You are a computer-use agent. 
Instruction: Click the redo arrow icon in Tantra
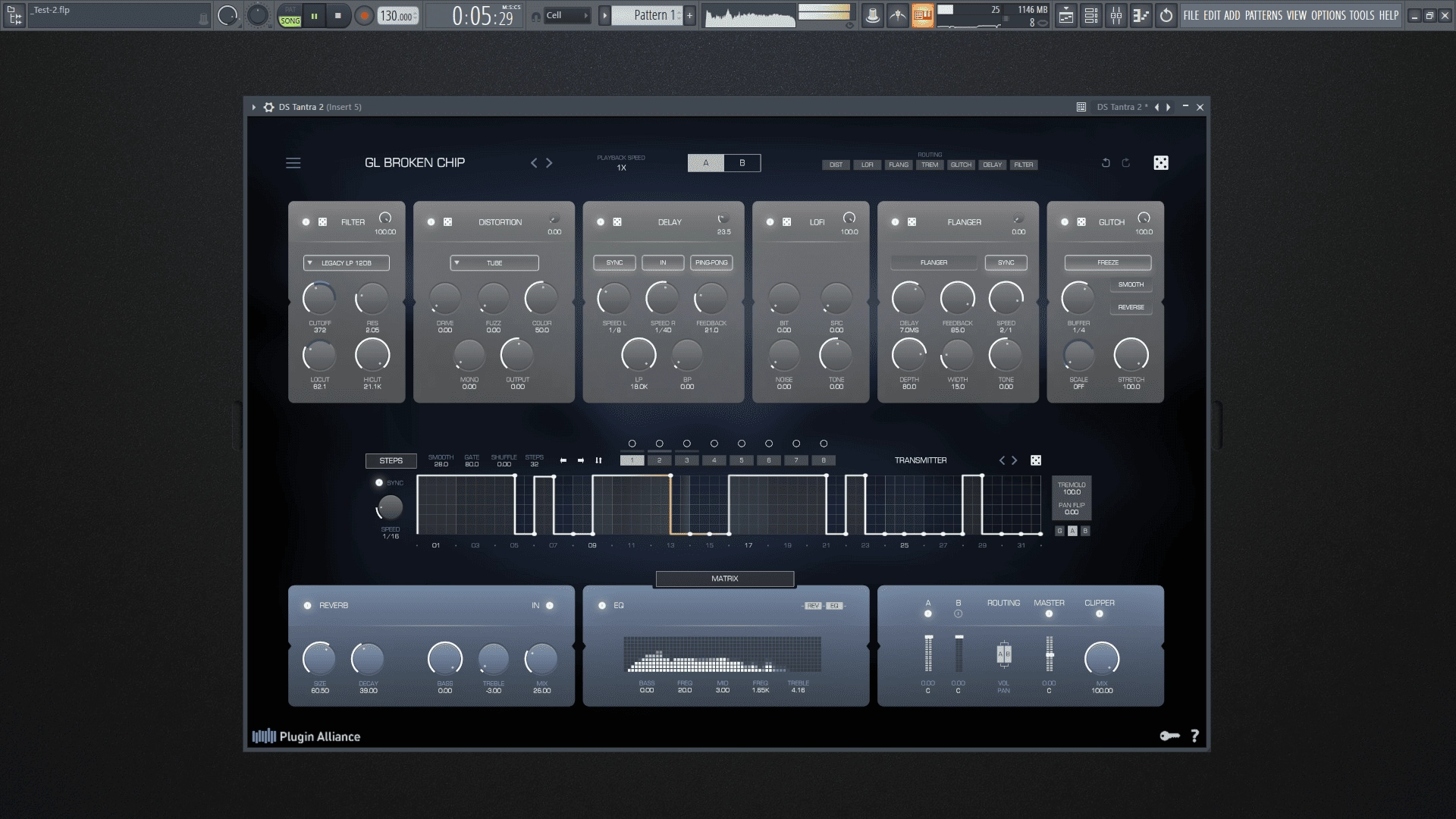tap(1126, 163)
